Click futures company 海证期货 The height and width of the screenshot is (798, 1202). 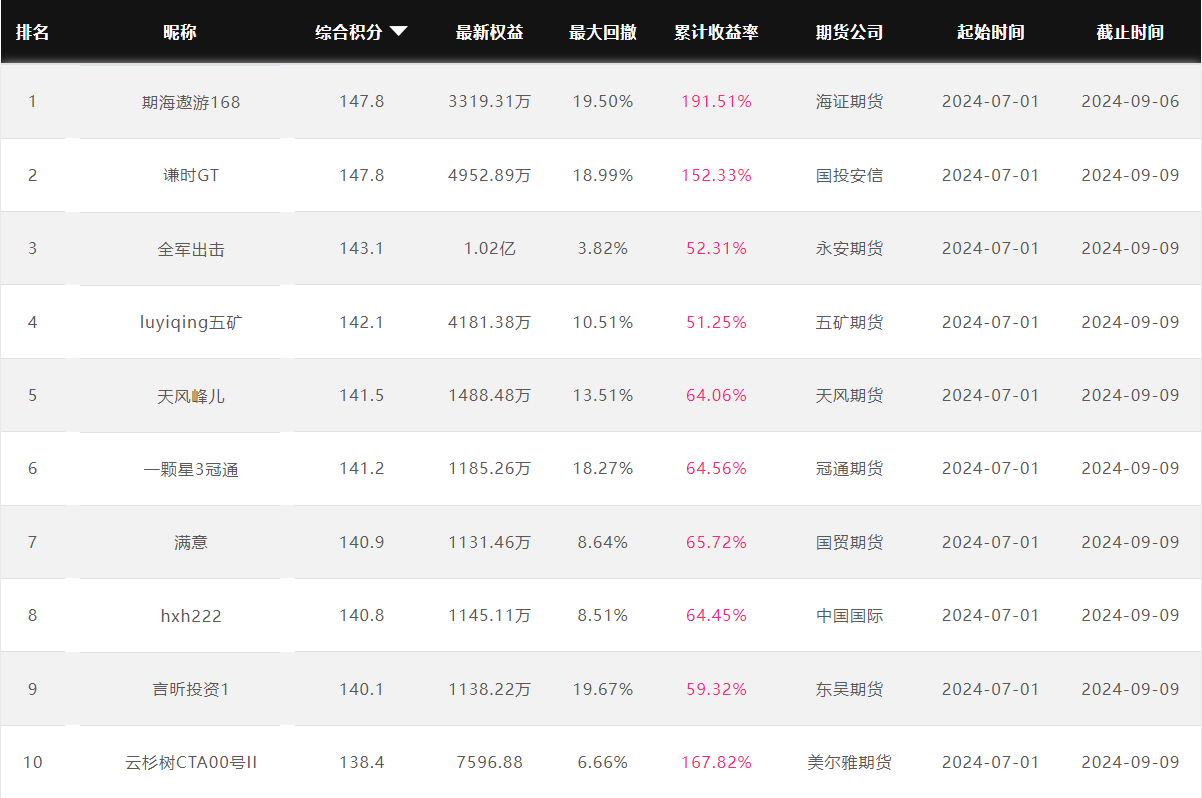850,102
